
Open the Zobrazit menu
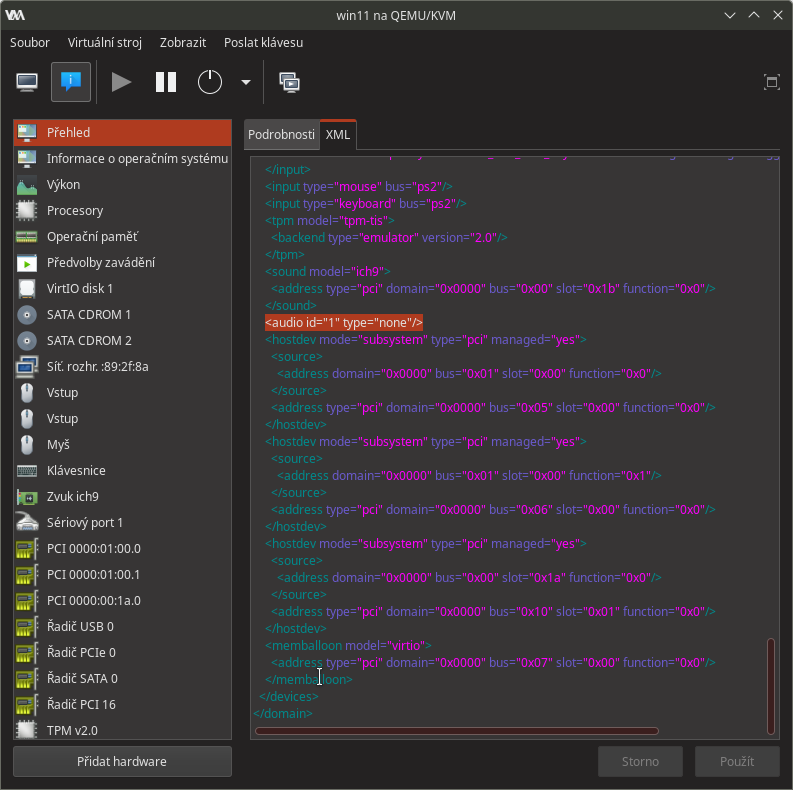pos(183,42)
